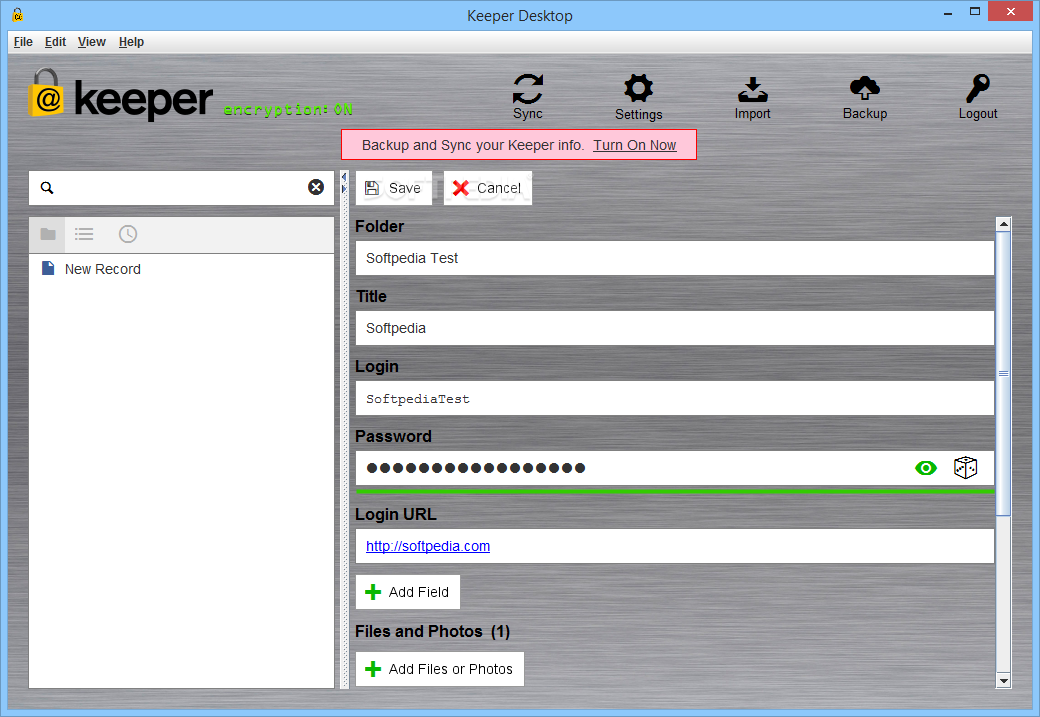The height and width of the screenshot is (717, 1040).
Task: Close the Keeper Desktop window
Action: [x=1011, y=11]
